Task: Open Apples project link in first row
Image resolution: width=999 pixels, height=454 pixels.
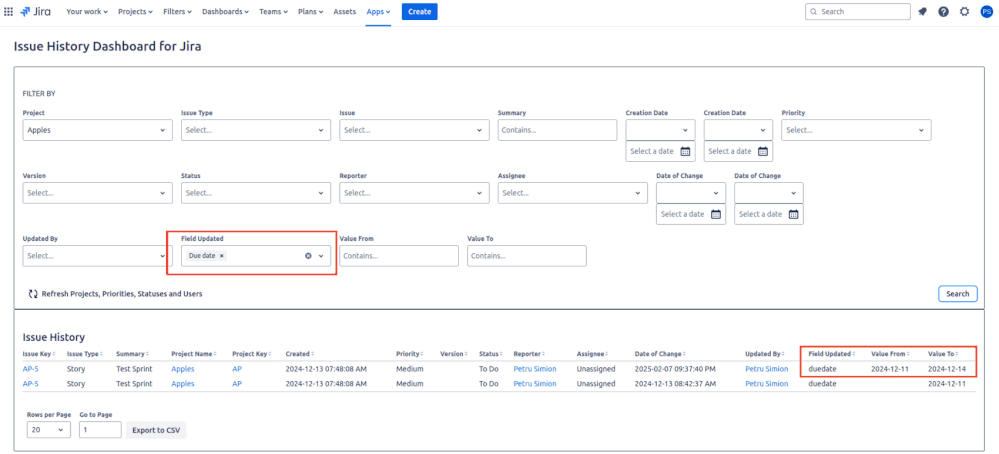Action: [x=183, y=368]
